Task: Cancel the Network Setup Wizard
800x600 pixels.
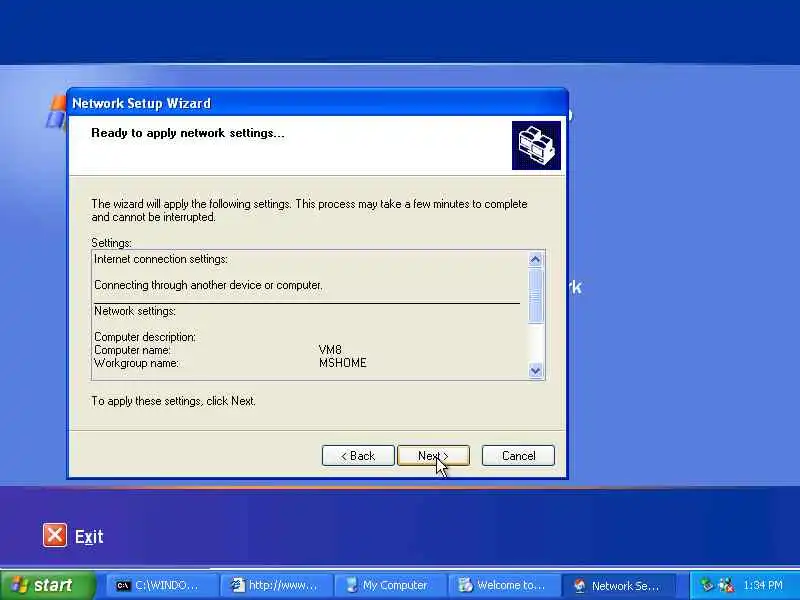Action: tap(518, 456)
